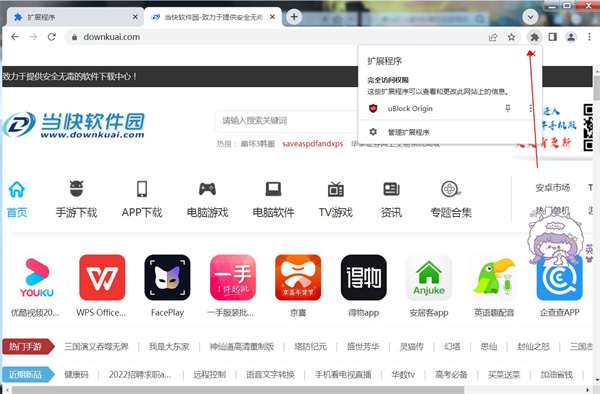Open the WPS Office app icon

point(102,277)
